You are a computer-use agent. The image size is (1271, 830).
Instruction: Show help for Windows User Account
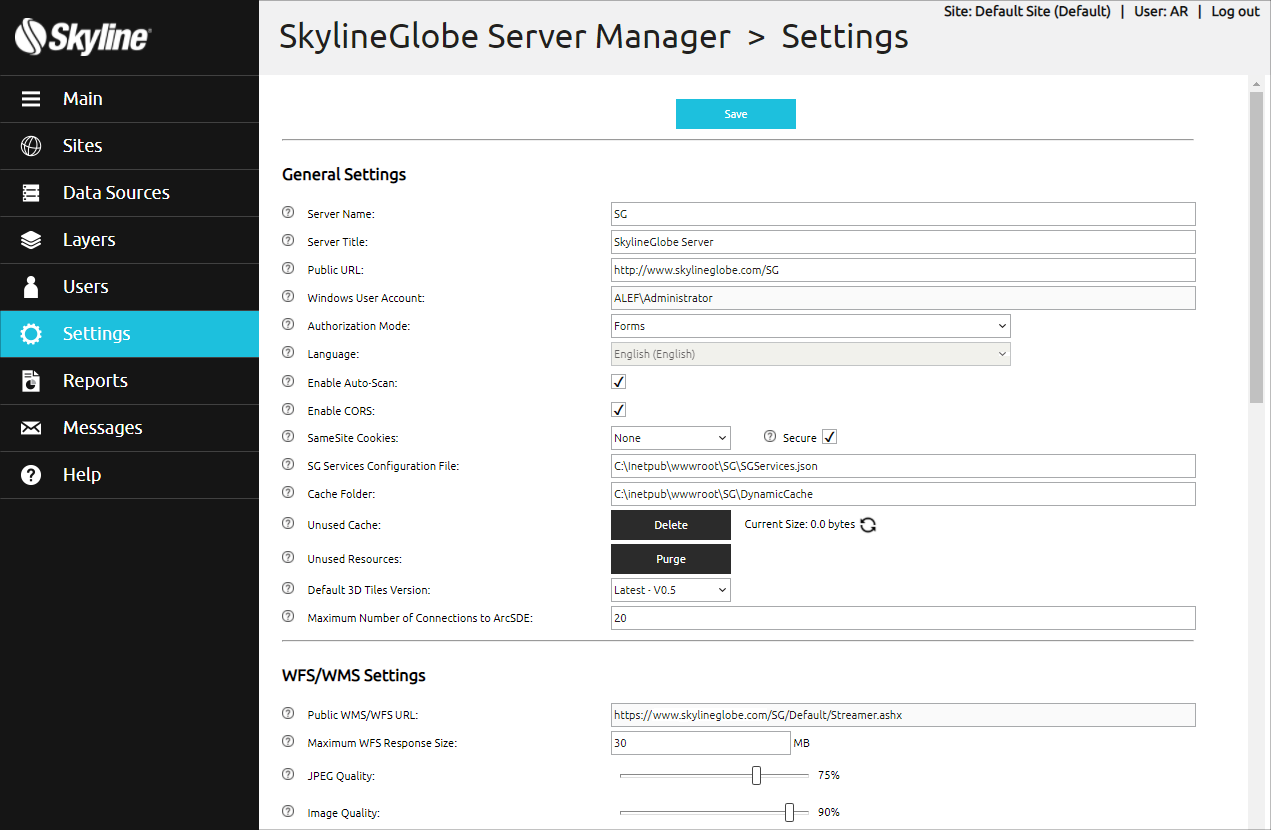[288, 296]
